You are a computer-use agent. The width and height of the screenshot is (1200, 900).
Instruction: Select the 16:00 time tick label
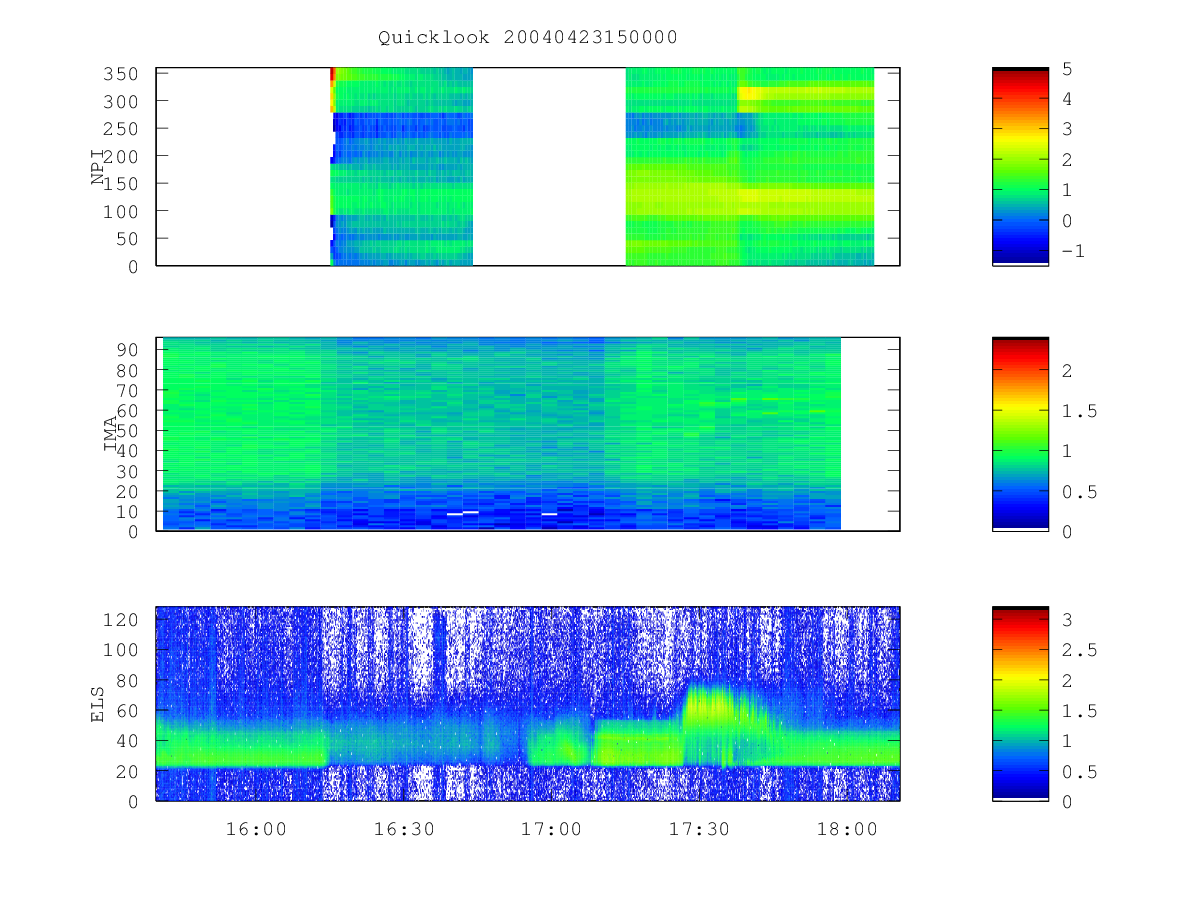coord(257,830)
